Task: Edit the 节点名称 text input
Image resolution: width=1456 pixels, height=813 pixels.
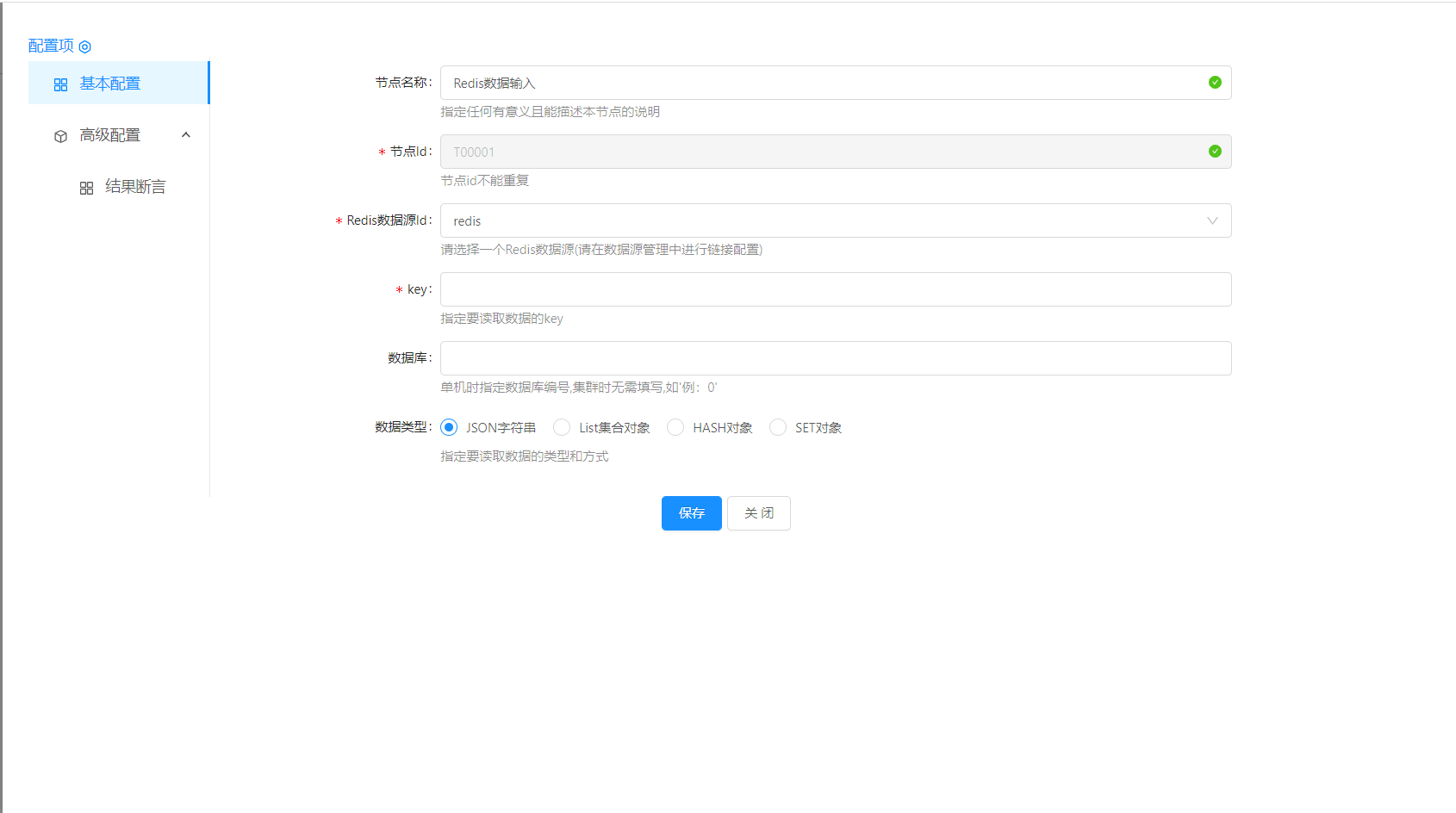Action: point(818,83)
